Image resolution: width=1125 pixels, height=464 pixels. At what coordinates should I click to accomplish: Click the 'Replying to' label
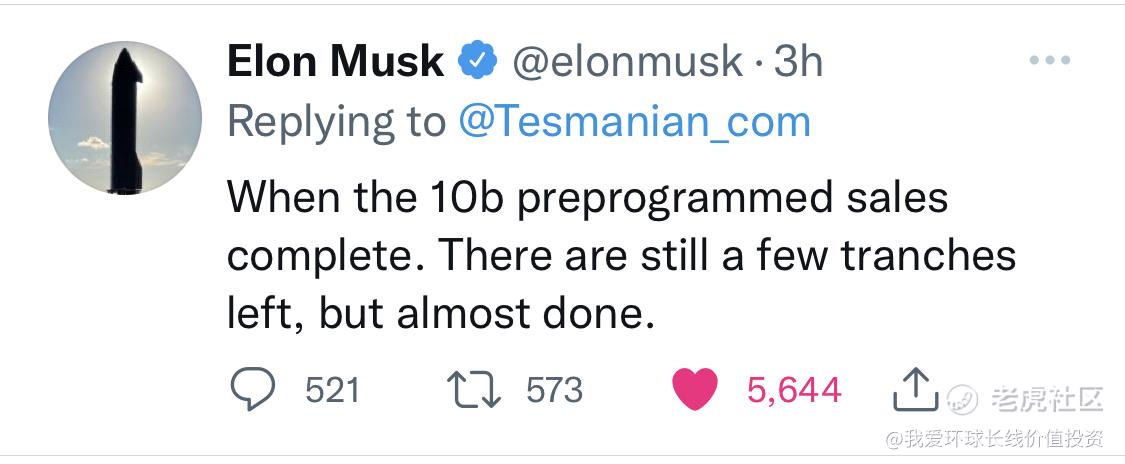(336, 123)
